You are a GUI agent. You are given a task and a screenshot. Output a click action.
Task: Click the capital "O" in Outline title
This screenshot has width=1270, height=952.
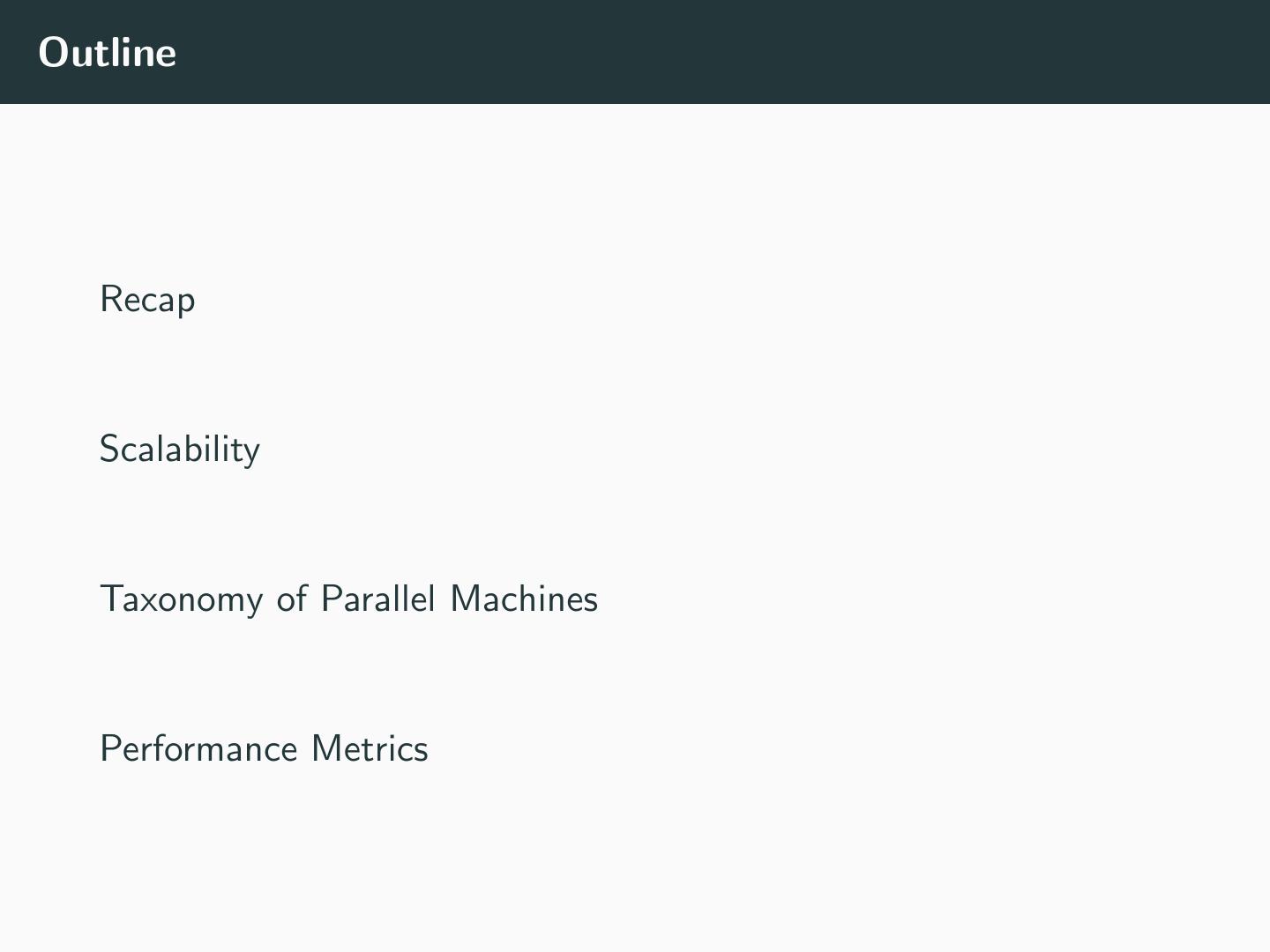coord(53,53)
